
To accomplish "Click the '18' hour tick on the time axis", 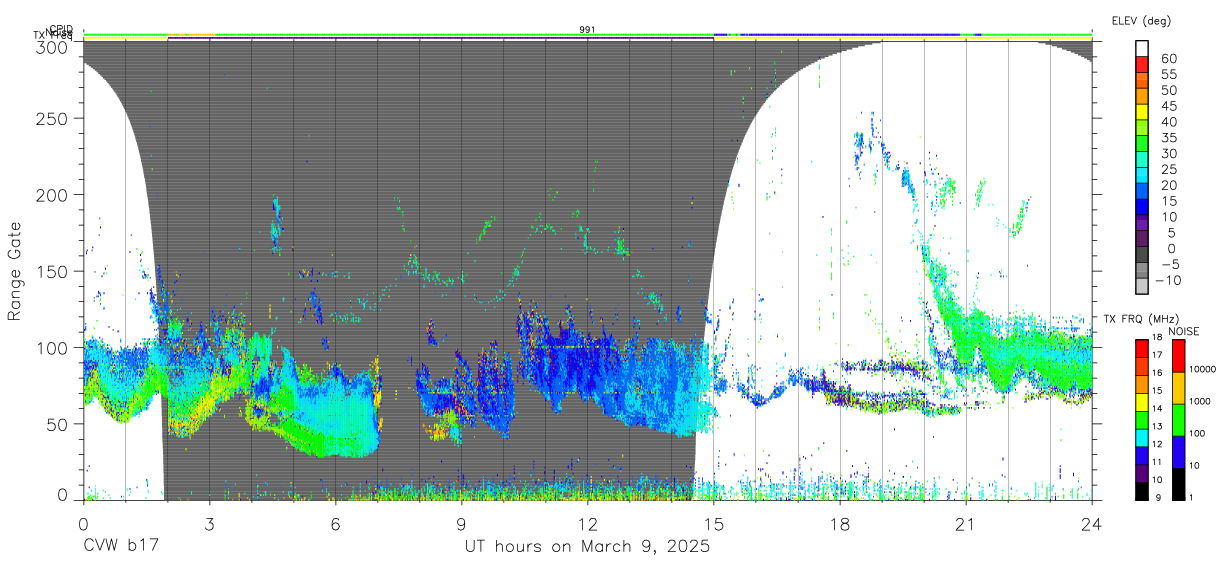I will [839, 523].
